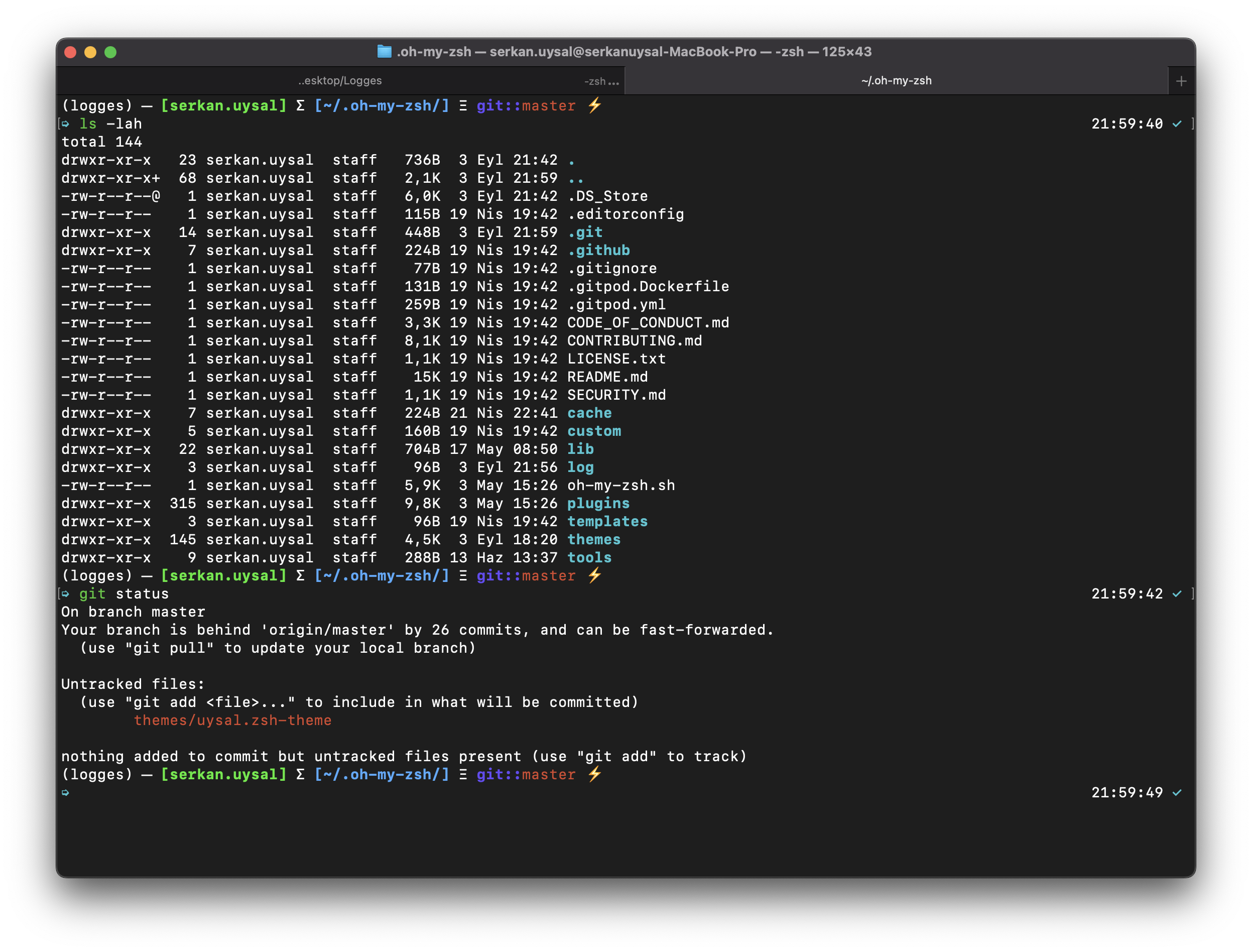Click the .gitpod.yml entry
The height and width of the screenshot is (952, 1252).
pyautogui.click(x=616, y=305)
